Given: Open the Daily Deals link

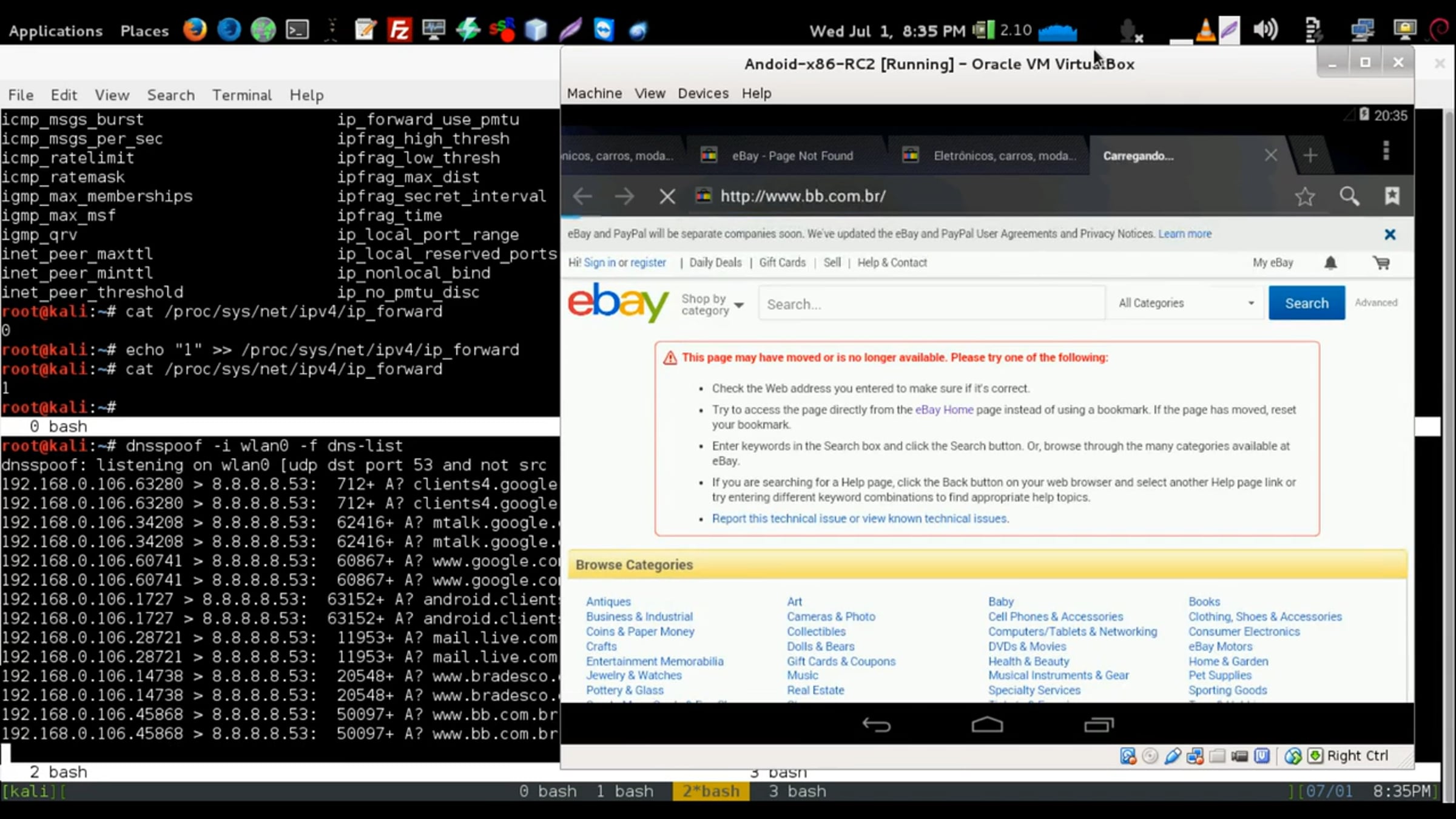Looking at the screenshot, I should pyautogui.click(x=715, y=263).
